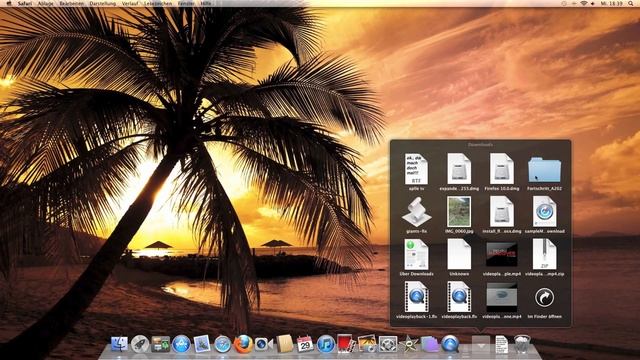Viewport: 640px width, 360px height.
Task: Open the document stack beside Trash
Action: [502, 344]
